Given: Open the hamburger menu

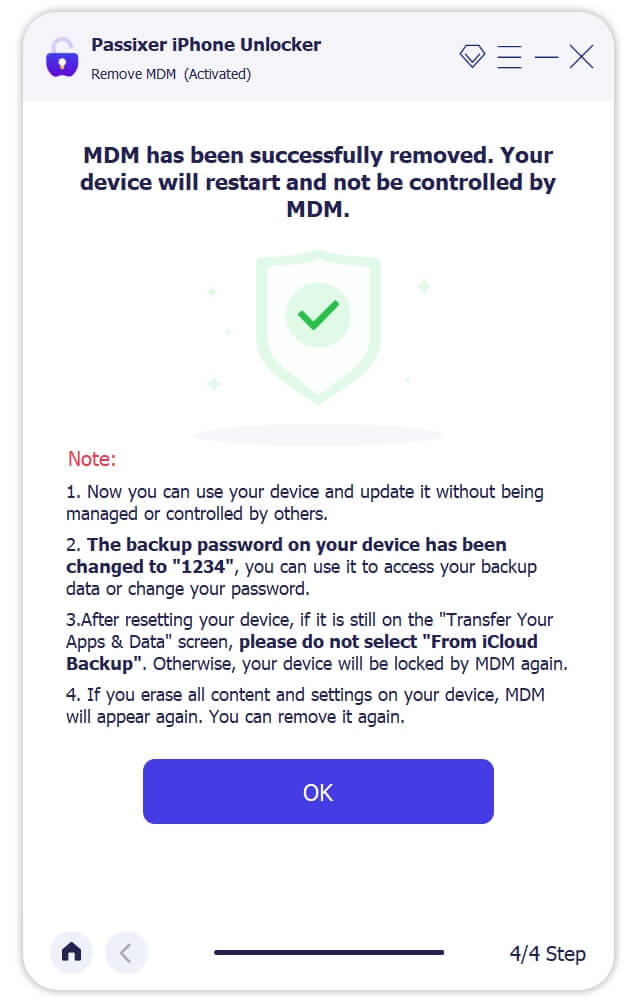Looking at the screenshot, I should coord(509,57).
